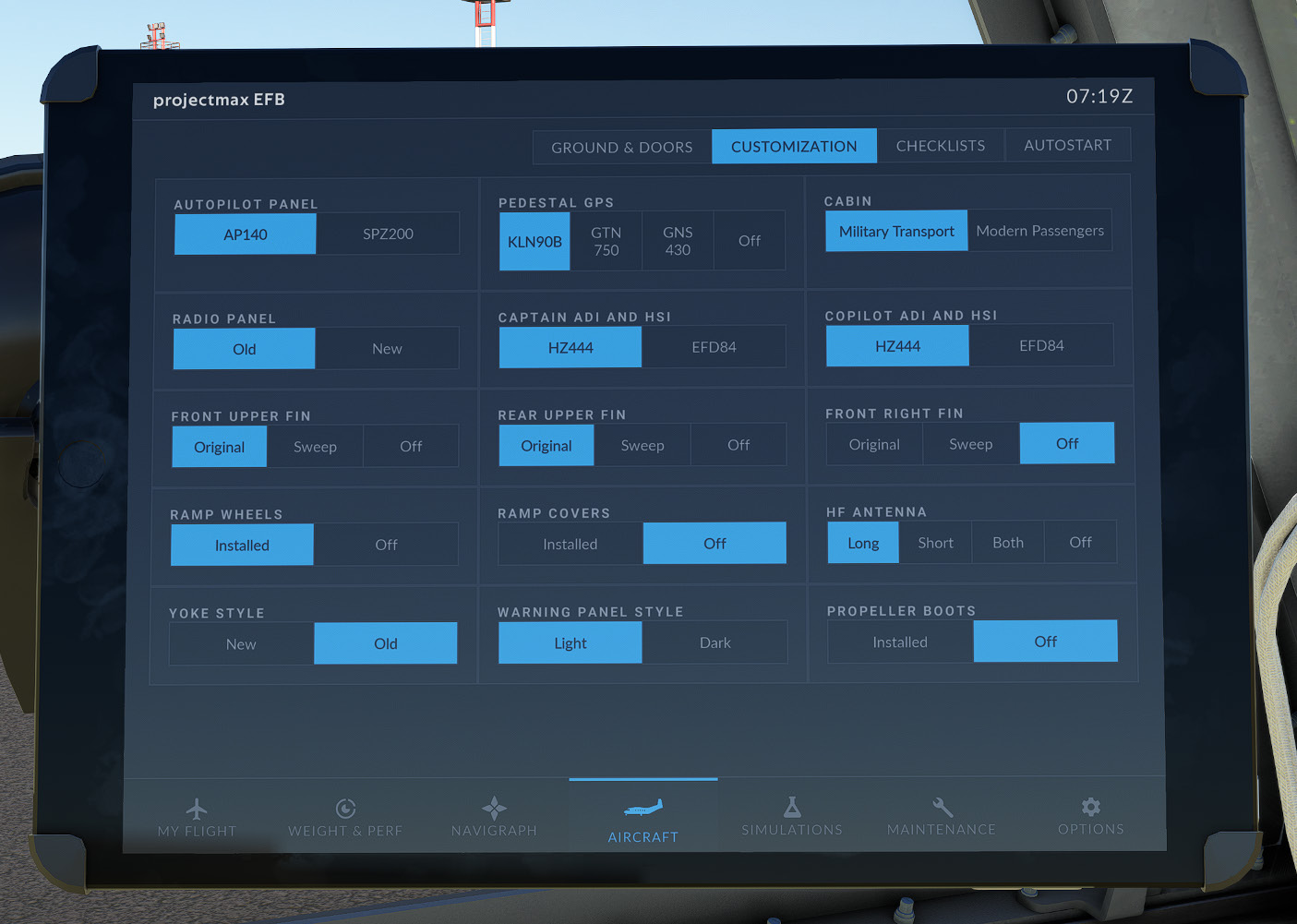Turn Front Right Fin Off

click(1067, 443)
